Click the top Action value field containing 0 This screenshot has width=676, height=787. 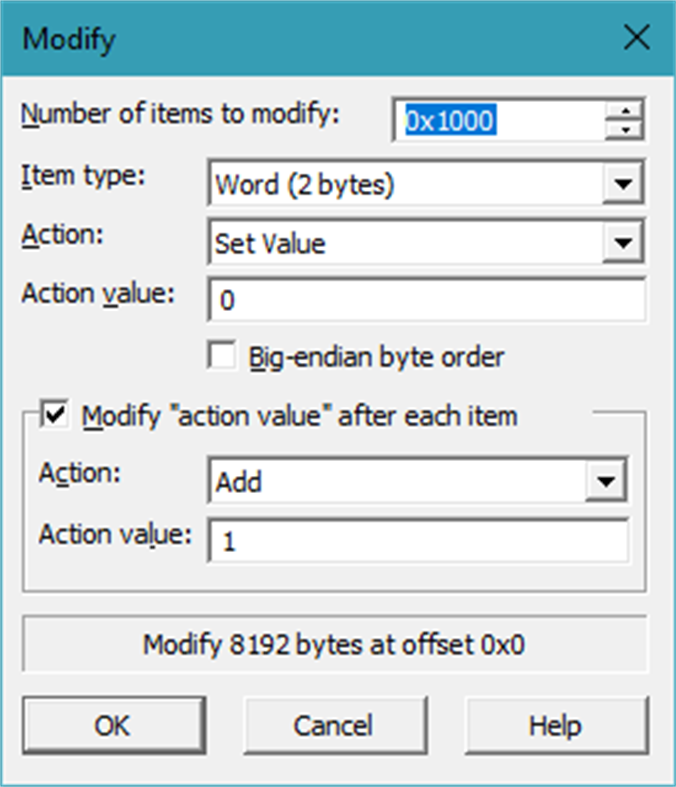click(427, 300)
